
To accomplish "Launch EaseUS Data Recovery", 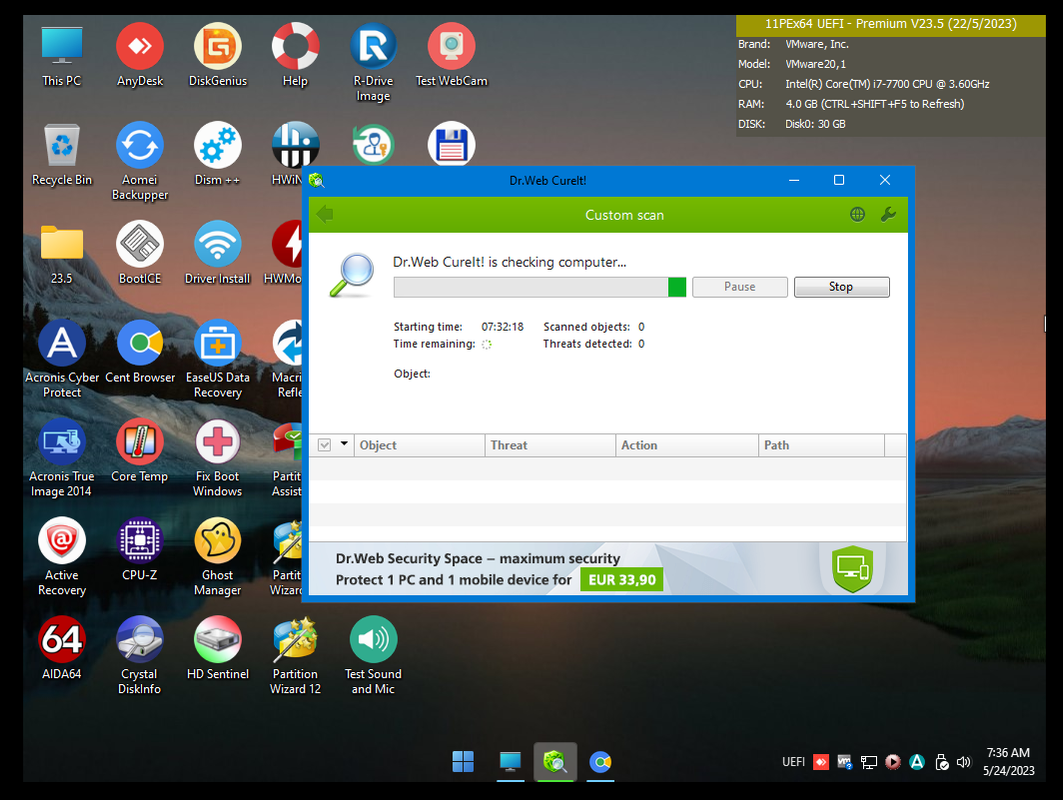I will point(218,359).
